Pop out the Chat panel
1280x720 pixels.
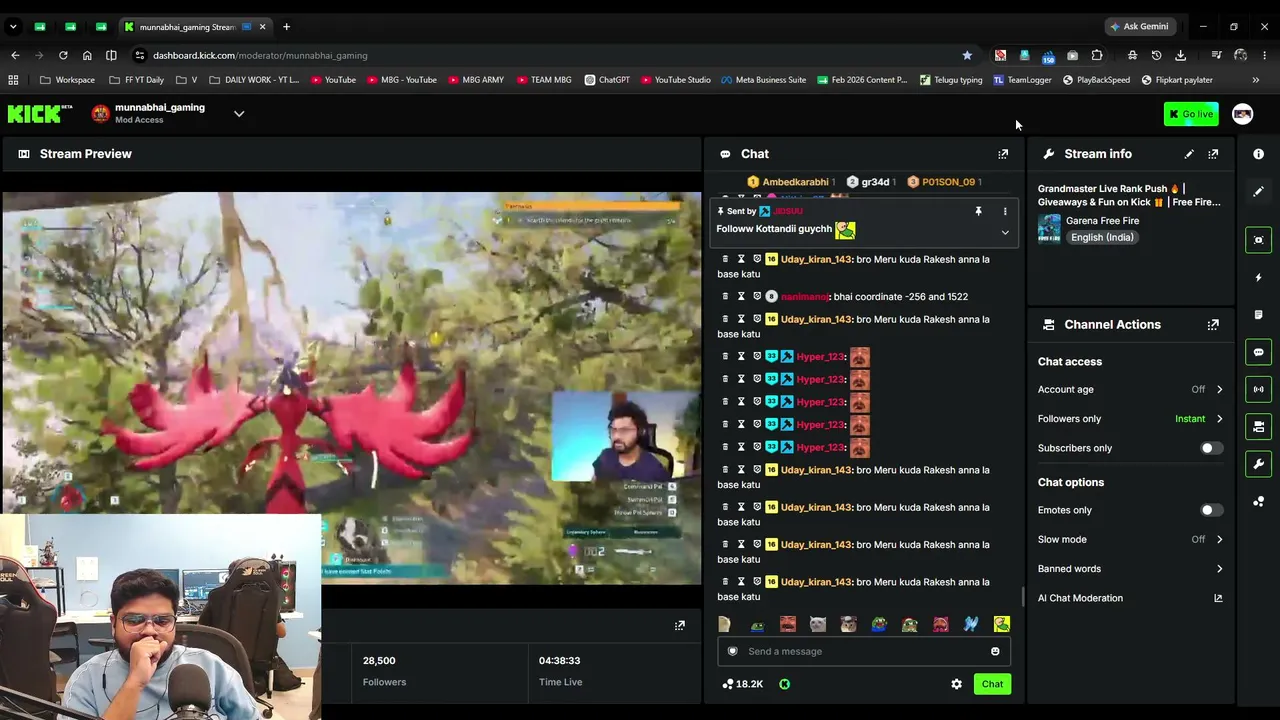coord(1003,154)
